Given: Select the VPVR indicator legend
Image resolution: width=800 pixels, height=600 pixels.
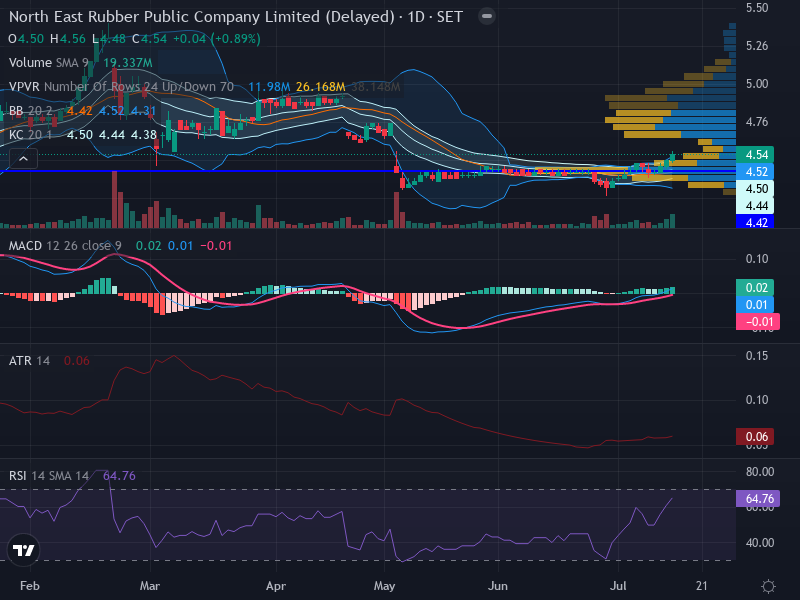Looking at the screenshot, I should 121,87.
